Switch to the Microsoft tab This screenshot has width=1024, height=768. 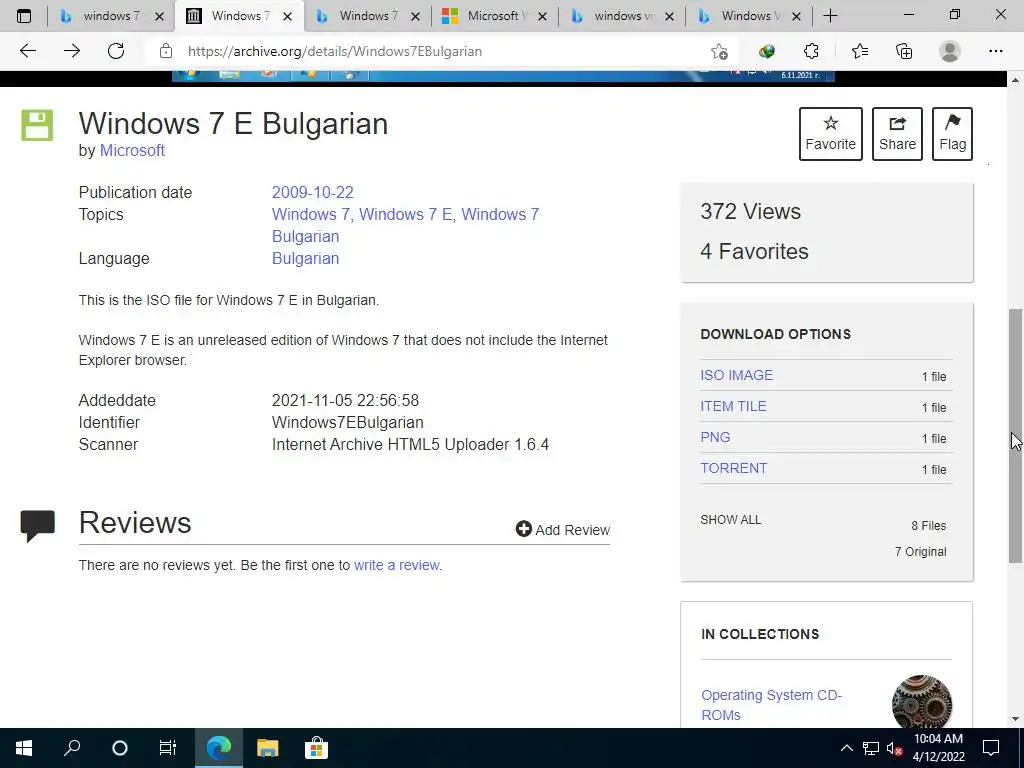coord(496,16)
